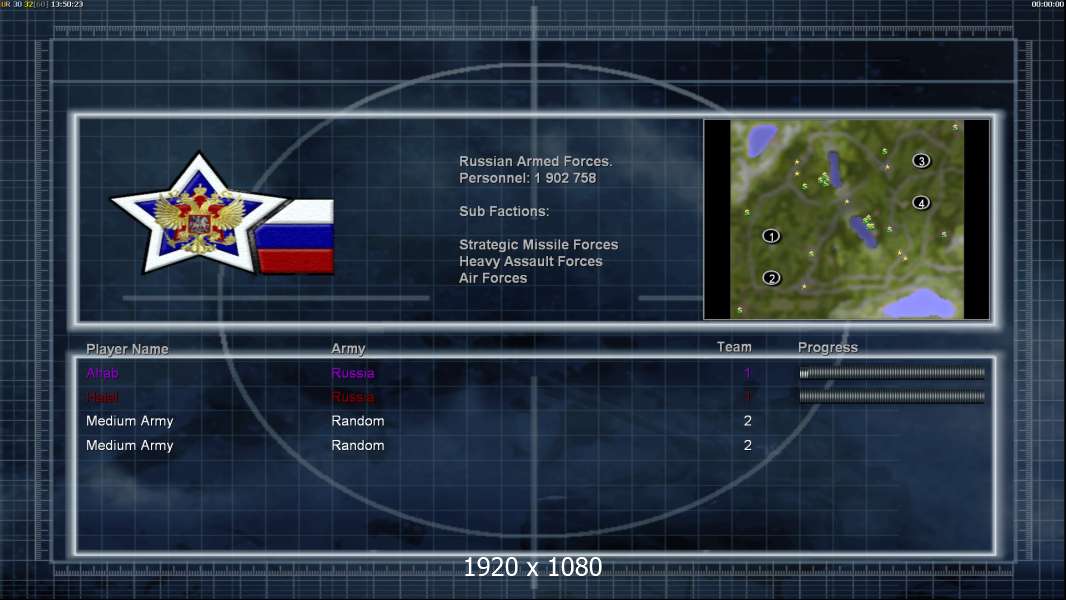1066x600 pixels.
Task: Click Random army in the third player row
Action: [x=358, y=421]
